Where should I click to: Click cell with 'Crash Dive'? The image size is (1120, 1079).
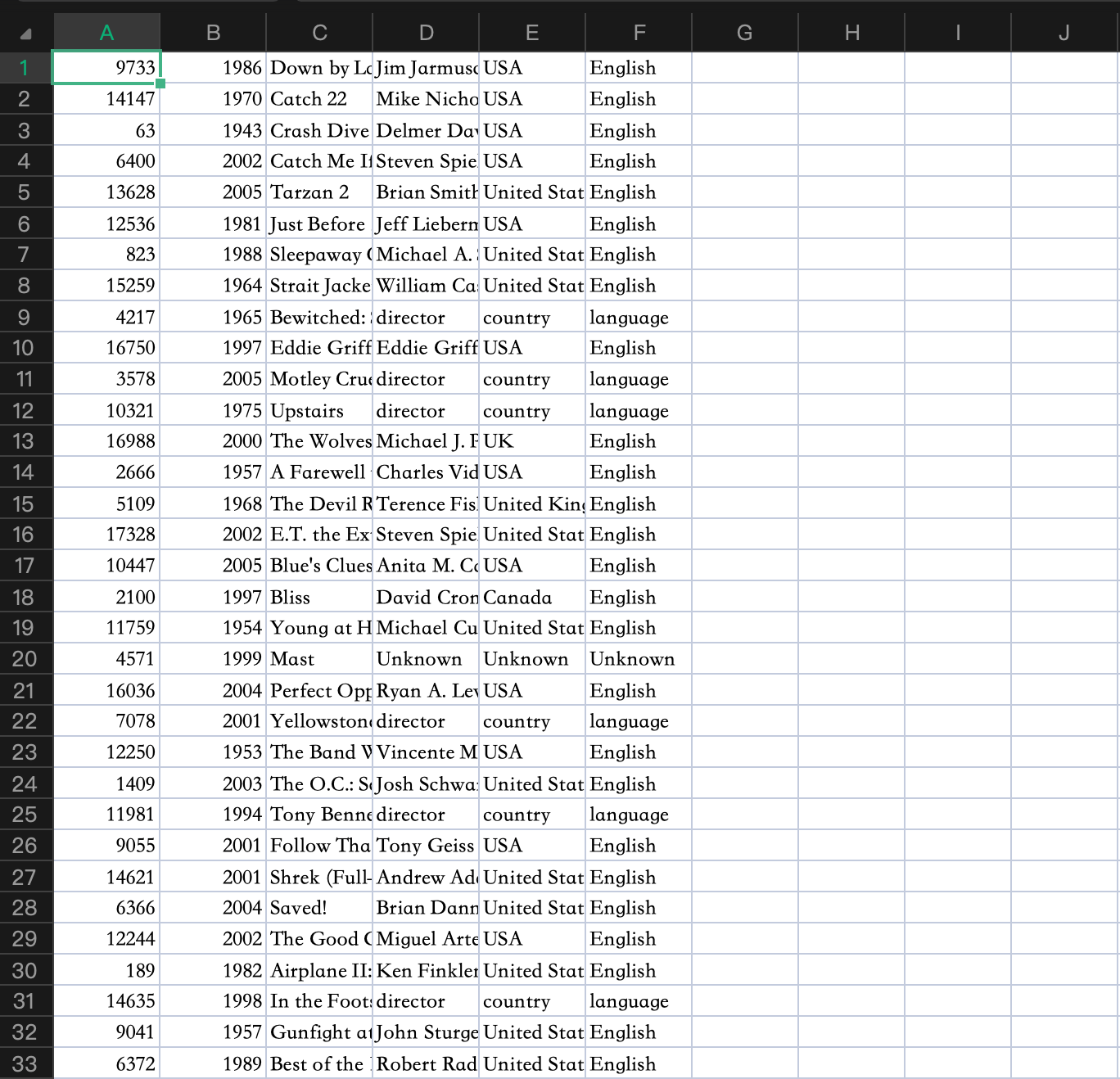pos(319,130)
